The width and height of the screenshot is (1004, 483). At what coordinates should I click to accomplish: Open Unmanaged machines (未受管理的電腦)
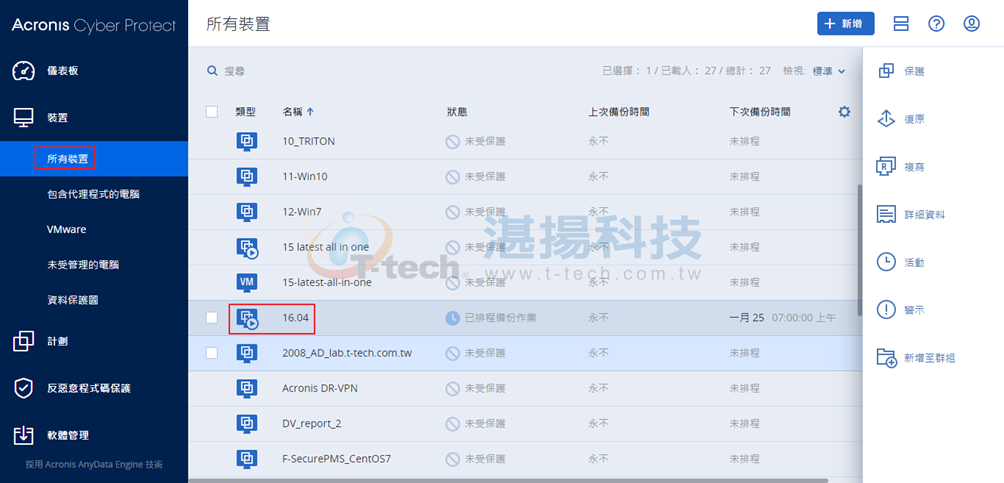(83, 265)
